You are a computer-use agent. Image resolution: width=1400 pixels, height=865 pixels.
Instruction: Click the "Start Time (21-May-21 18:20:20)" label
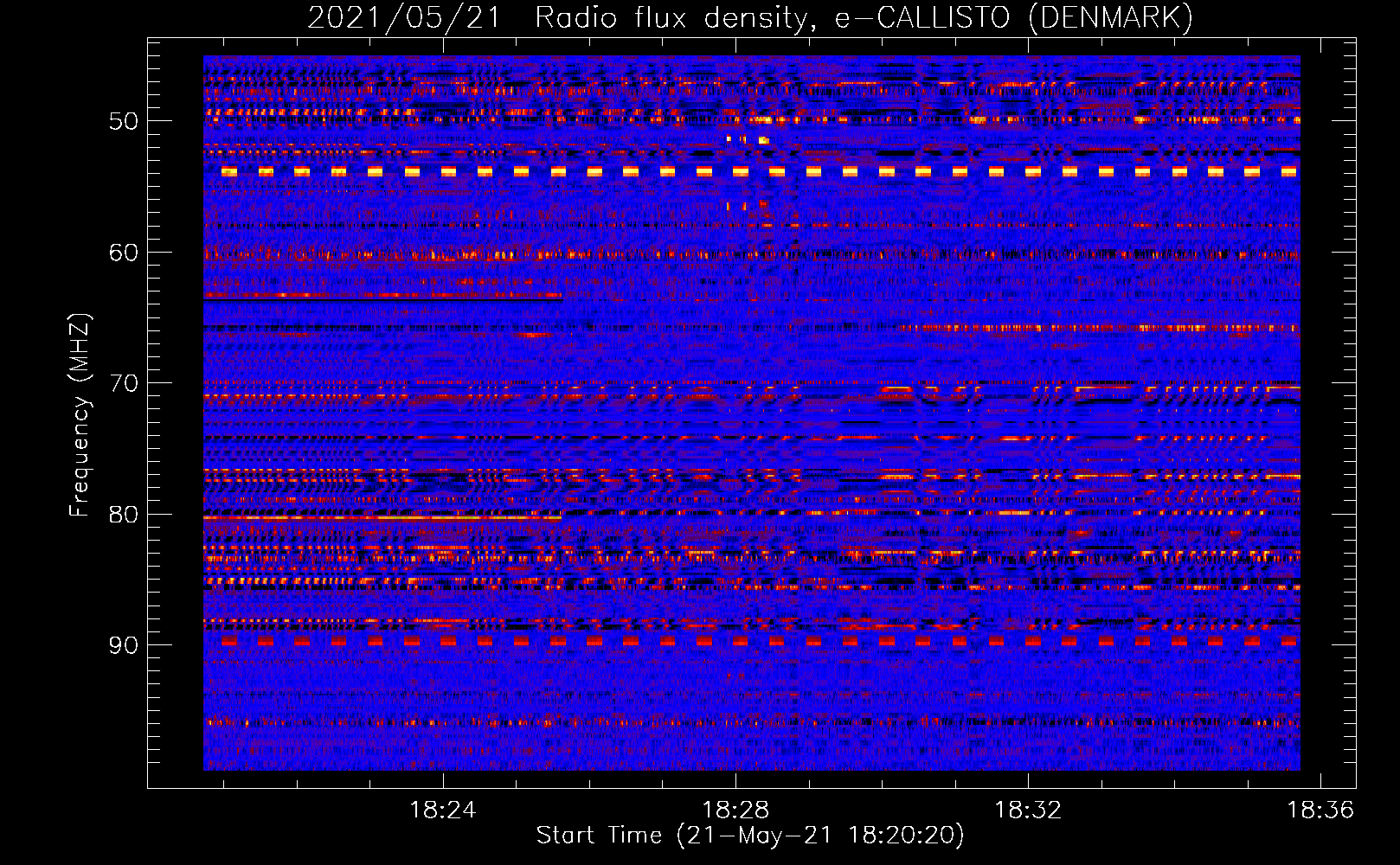pos(750,836)
